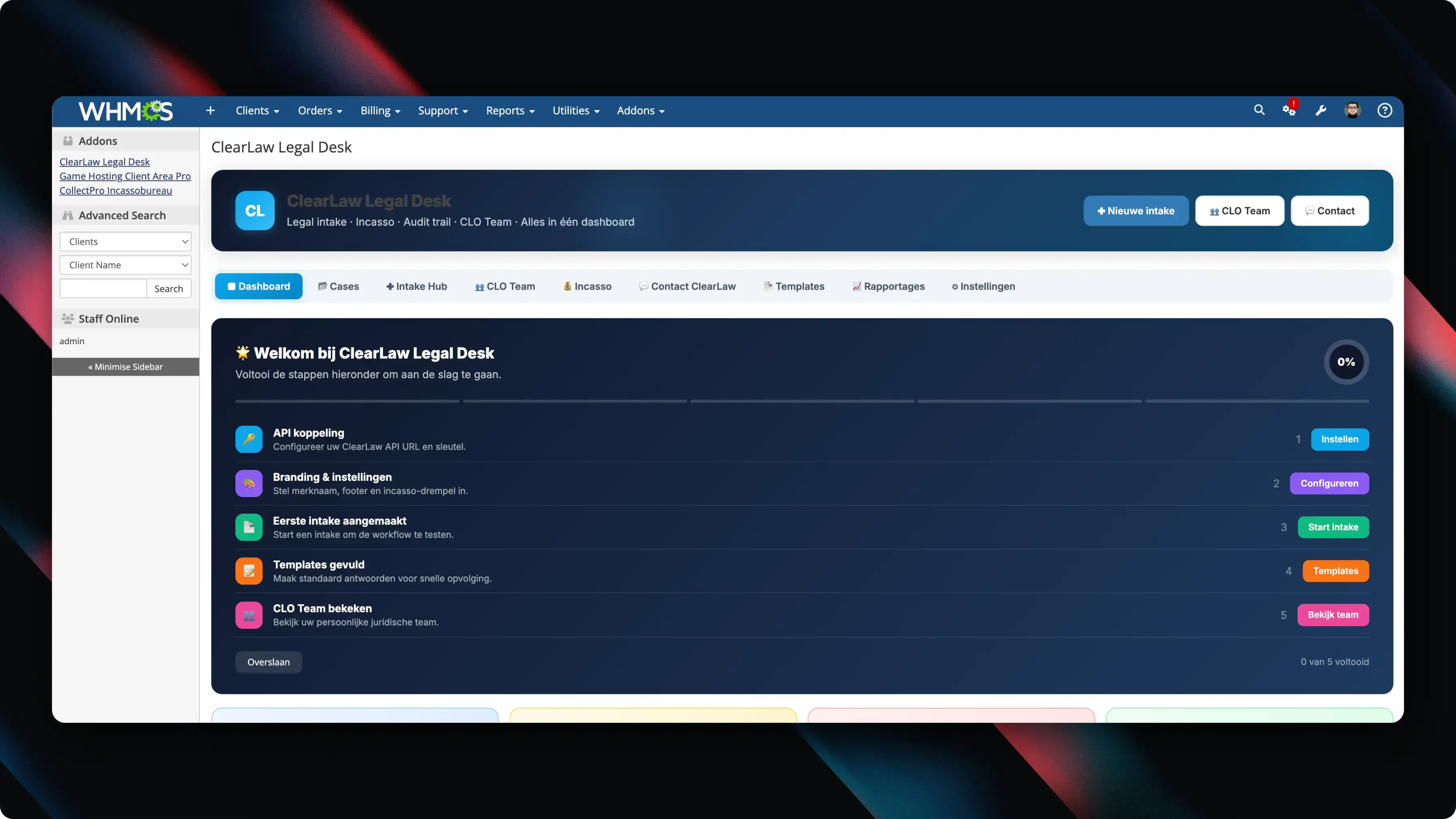Switch to the Cases tab
1456x819 pixels.
(x=339, y=286)
